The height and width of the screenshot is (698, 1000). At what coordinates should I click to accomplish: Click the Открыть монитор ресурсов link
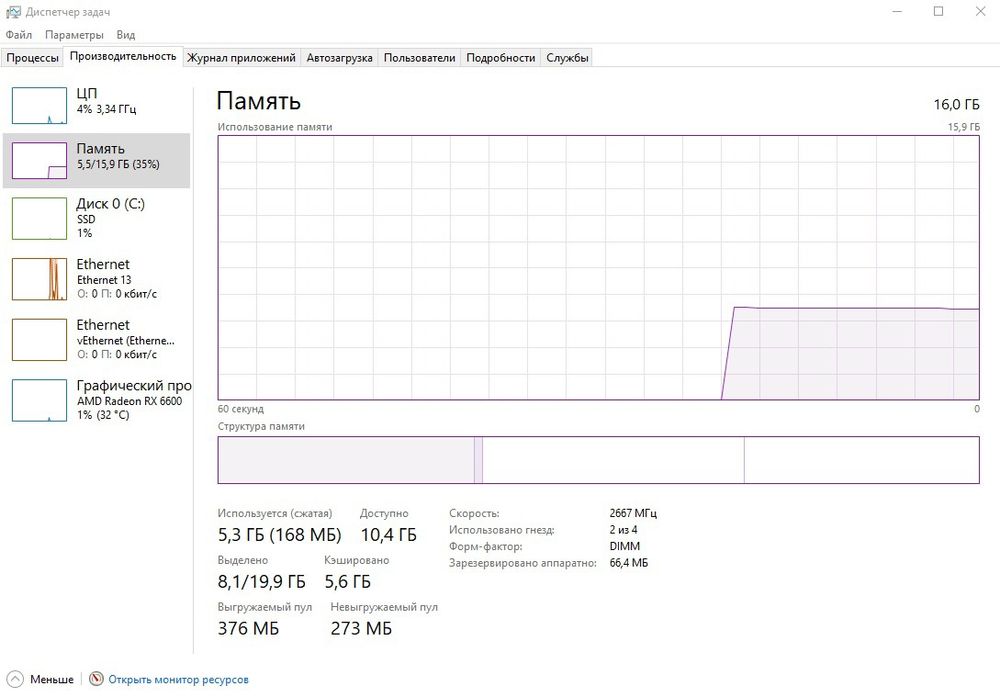click(x=178, y=680)
